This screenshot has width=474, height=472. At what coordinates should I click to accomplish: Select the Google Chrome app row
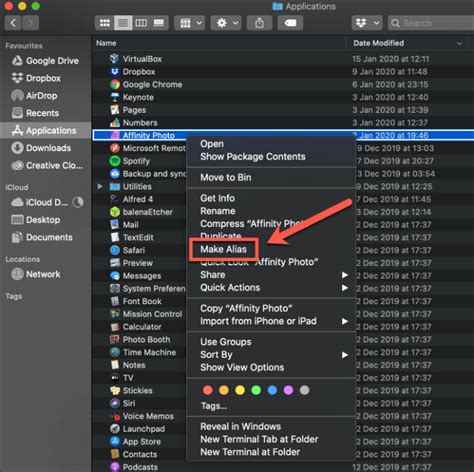tap(283, 84)
